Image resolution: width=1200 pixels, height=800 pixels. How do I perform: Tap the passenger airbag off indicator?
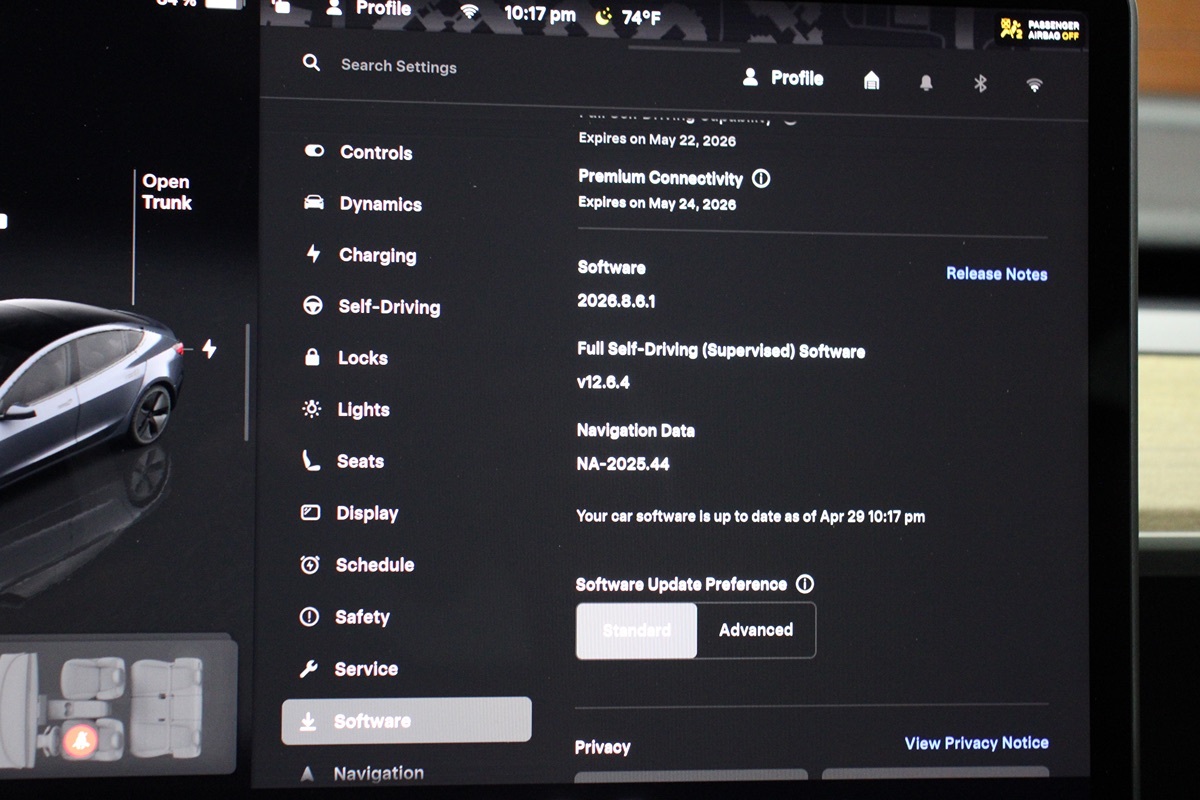tap(1040, 30)
